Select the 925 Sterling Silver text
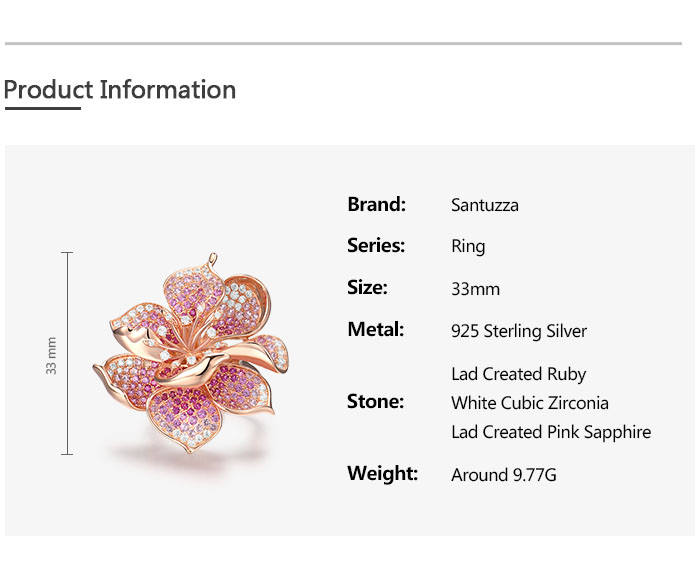This screenshot has width=700, height=588. pyautogui.click(x=519, y=331)
